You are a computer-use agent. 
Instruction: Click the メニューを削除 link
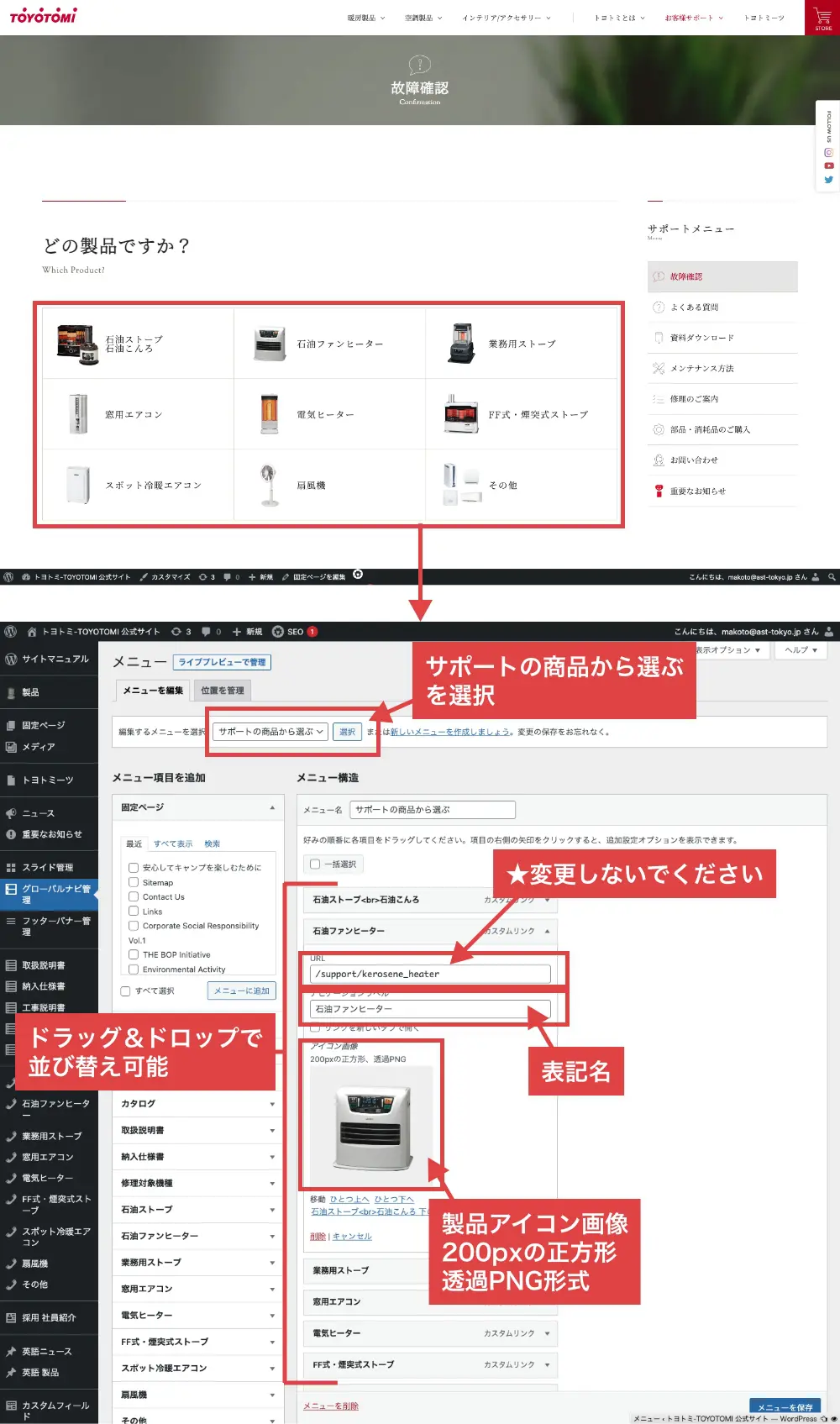[331, 1406]
